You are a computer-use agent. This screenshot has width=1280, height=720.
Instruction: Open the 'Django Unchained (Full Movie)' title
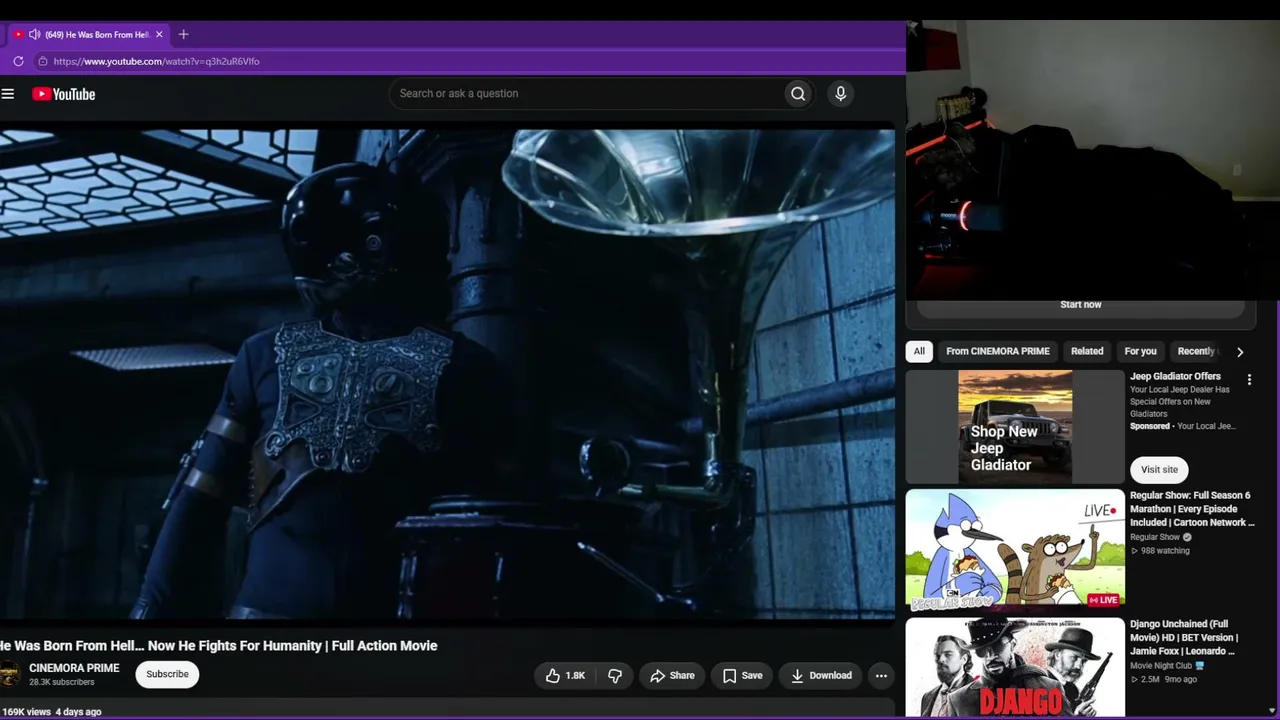point(1184,638)
